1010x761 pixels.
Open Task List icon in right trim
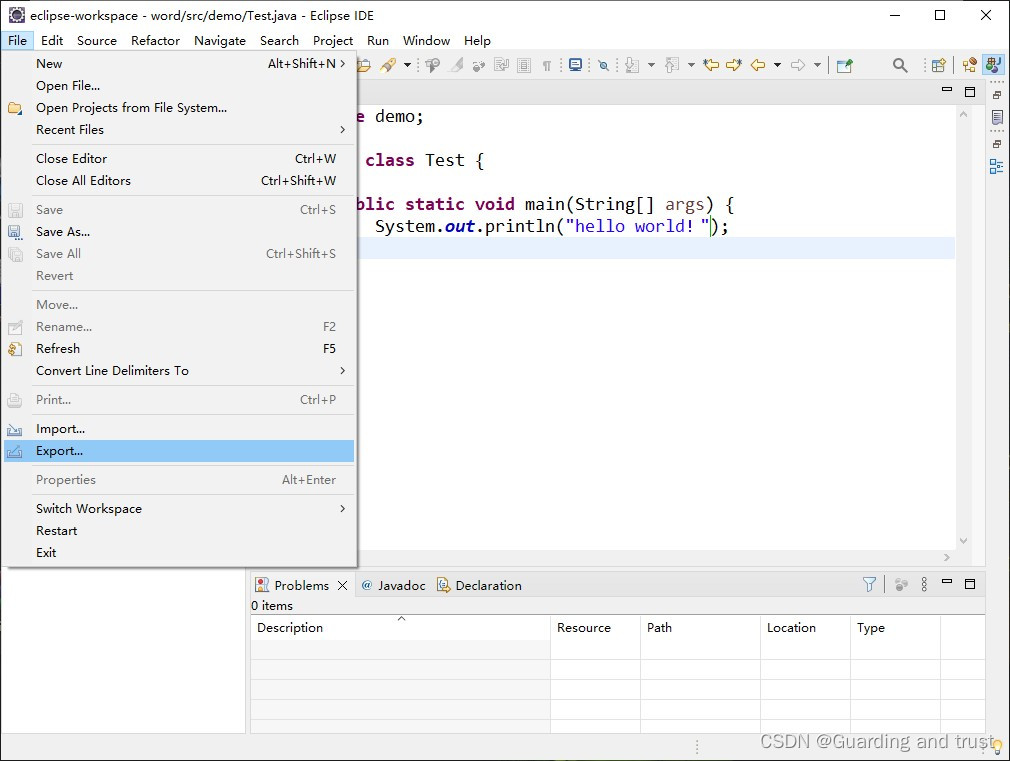[997, 117]
